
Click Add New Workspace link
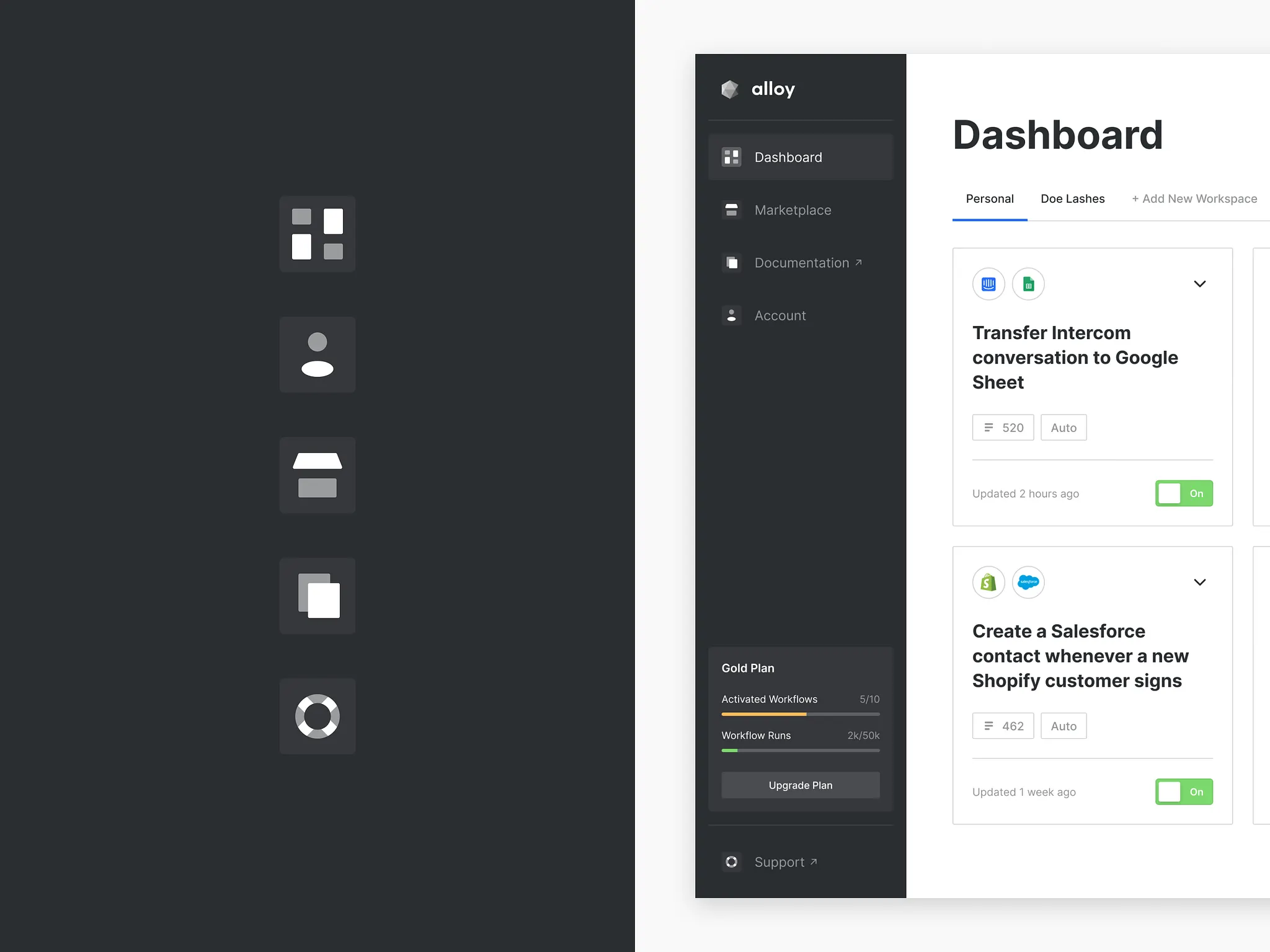[x=1194, y=199]
